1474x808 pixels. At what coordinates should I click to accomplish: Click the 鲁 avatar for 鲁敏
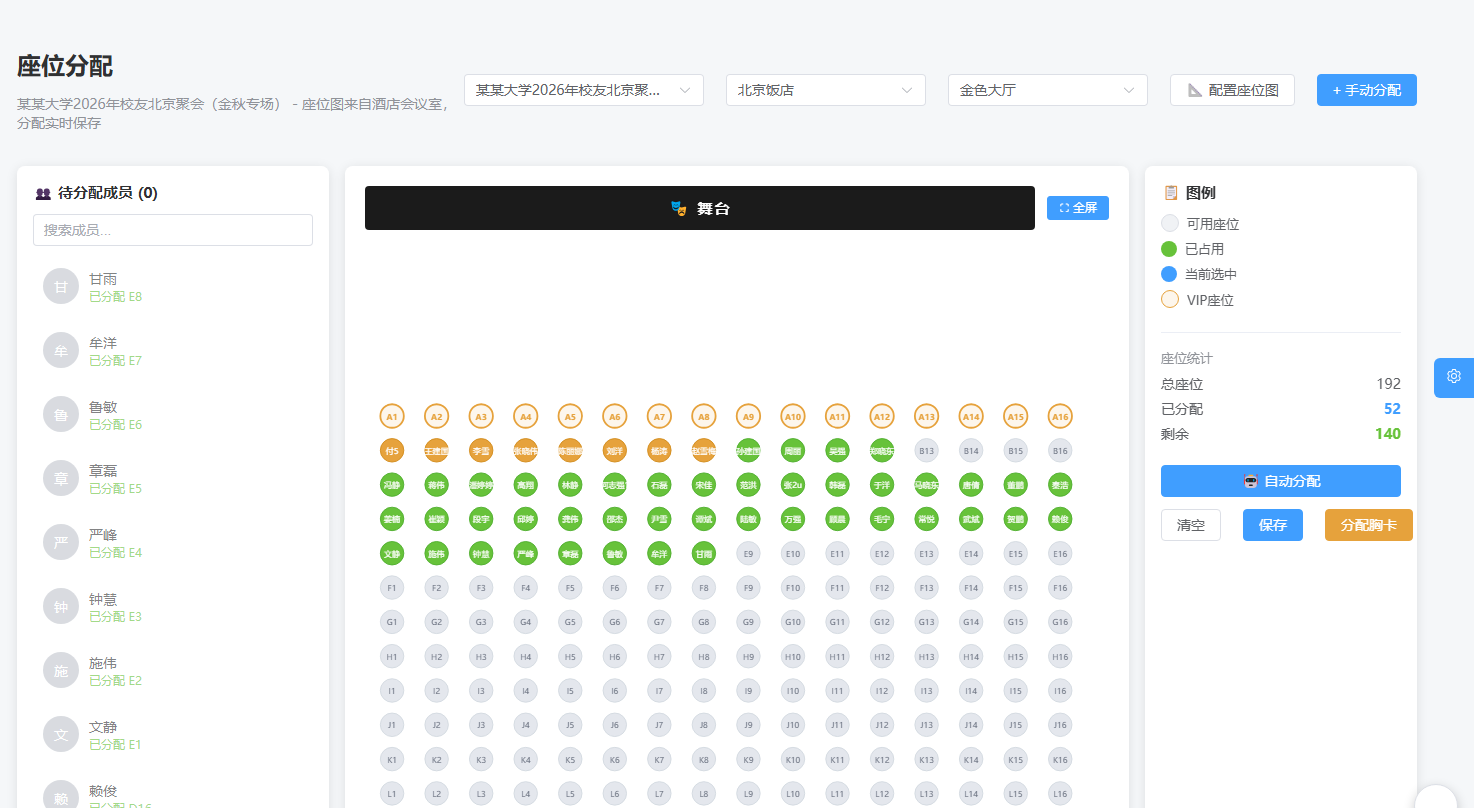(61, 415)
